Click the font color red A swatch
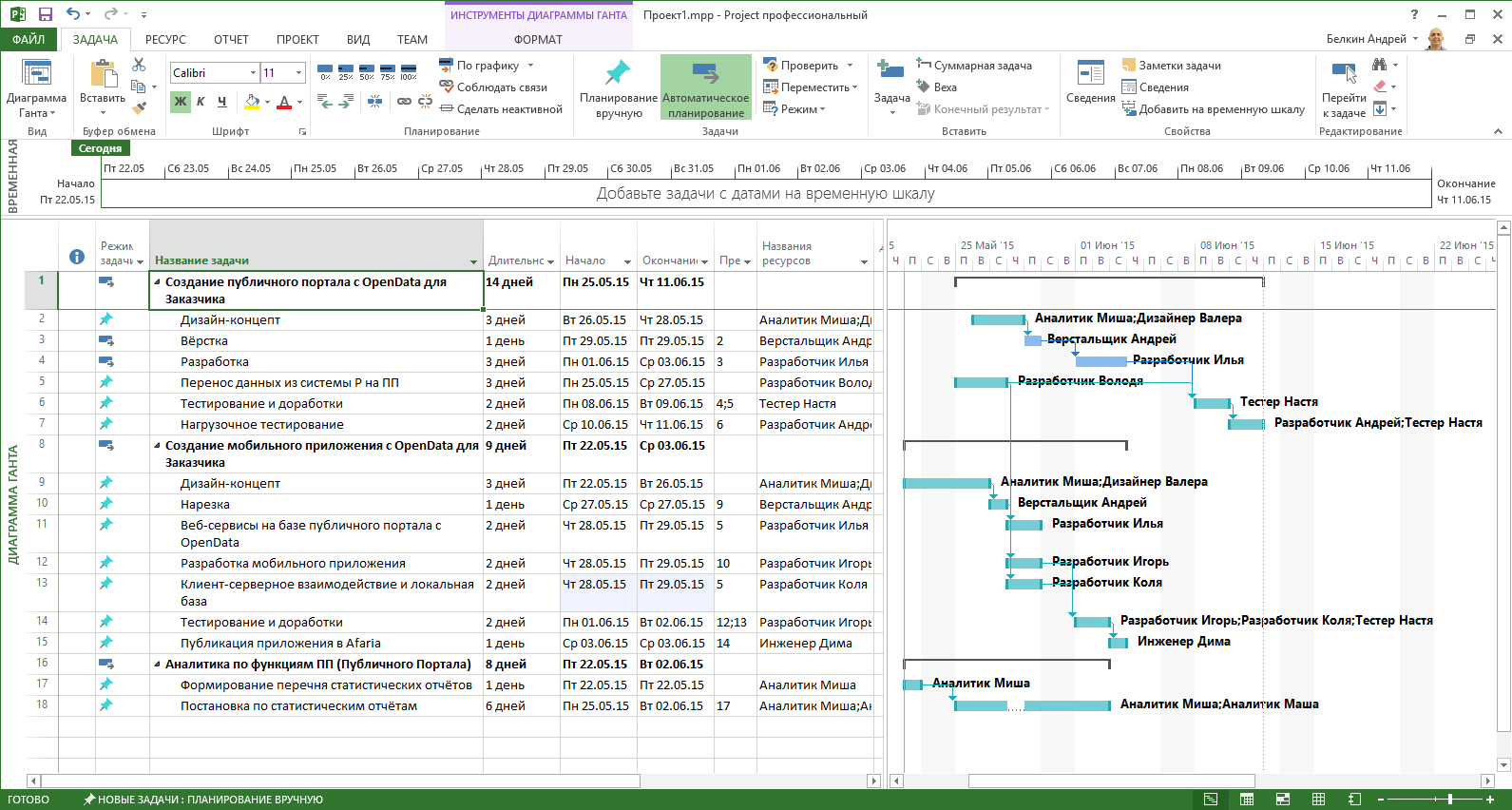 tap(283, 102)
